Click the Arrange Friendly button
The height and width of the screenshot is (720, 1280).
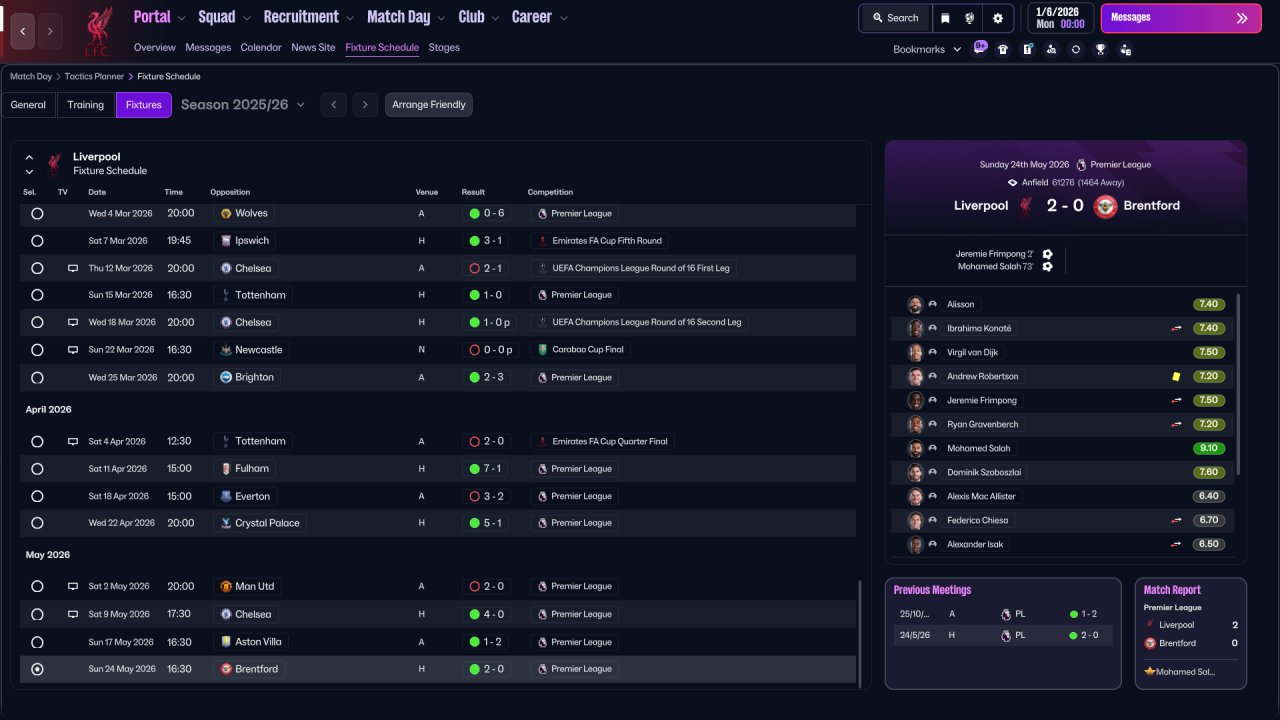429,105
